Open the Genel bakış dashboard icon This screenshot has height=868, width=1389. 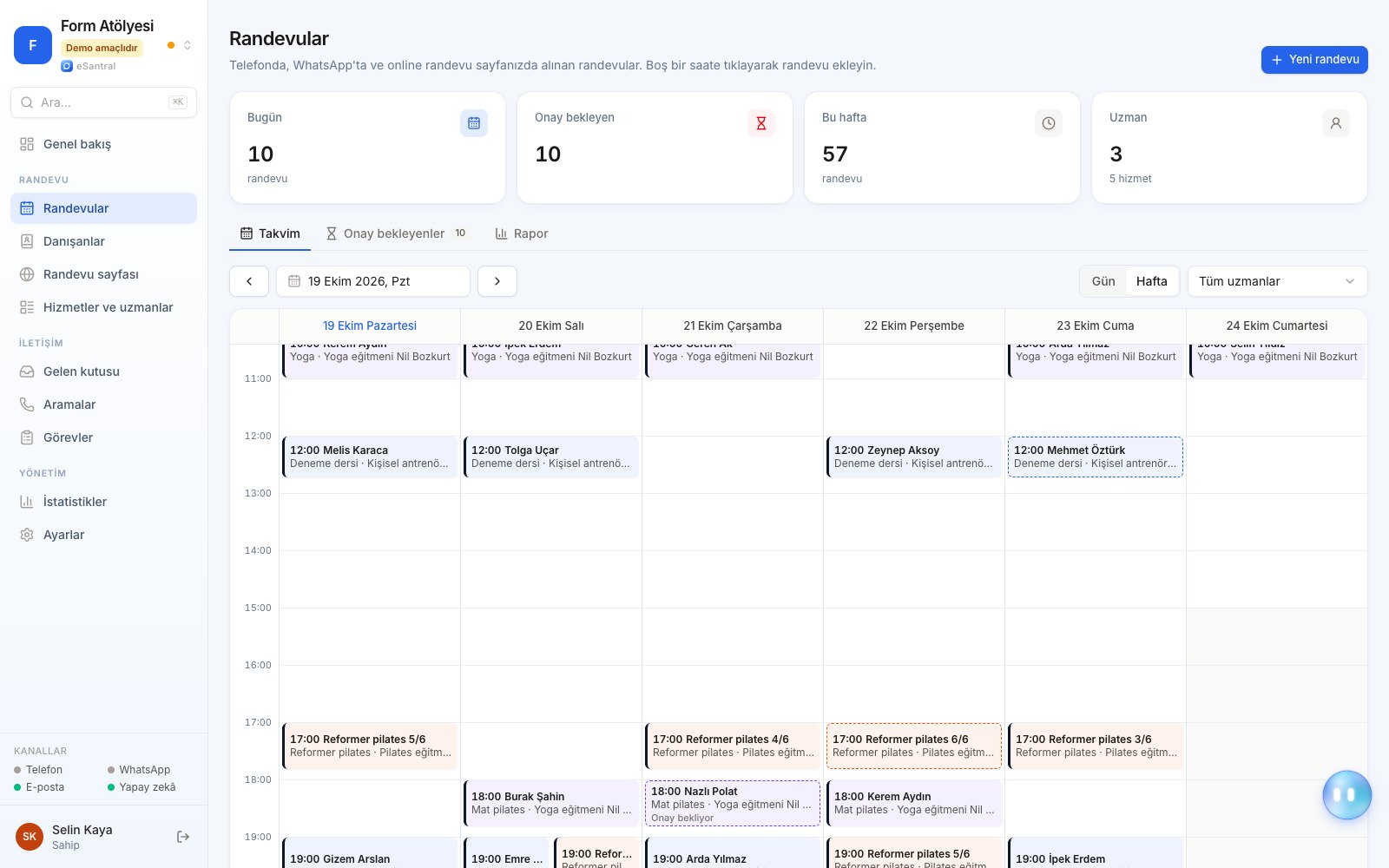[x=27, y=144]
